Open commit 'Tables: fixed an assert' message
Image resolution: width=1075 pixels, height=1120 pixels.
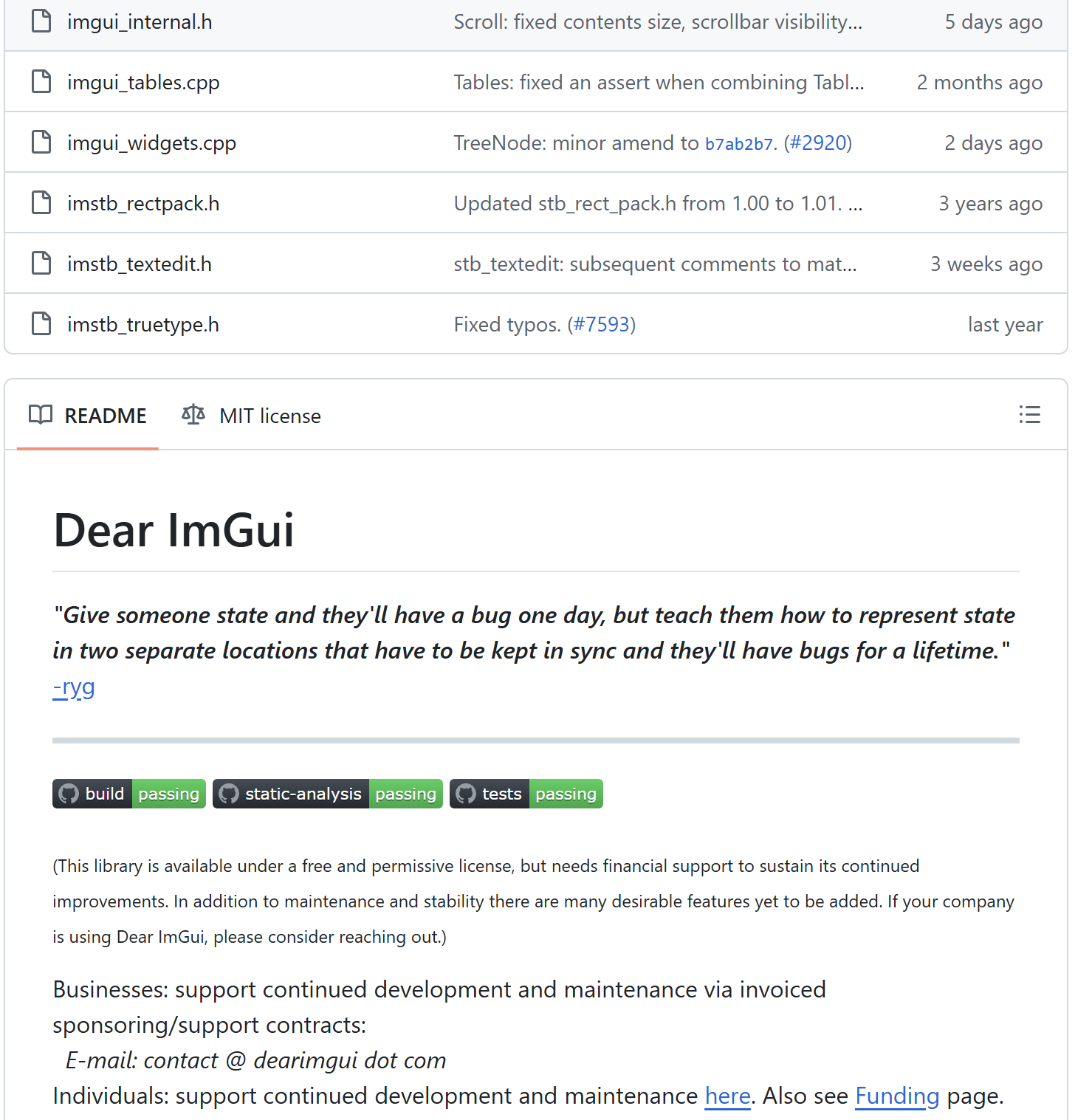tap(659, 83)
